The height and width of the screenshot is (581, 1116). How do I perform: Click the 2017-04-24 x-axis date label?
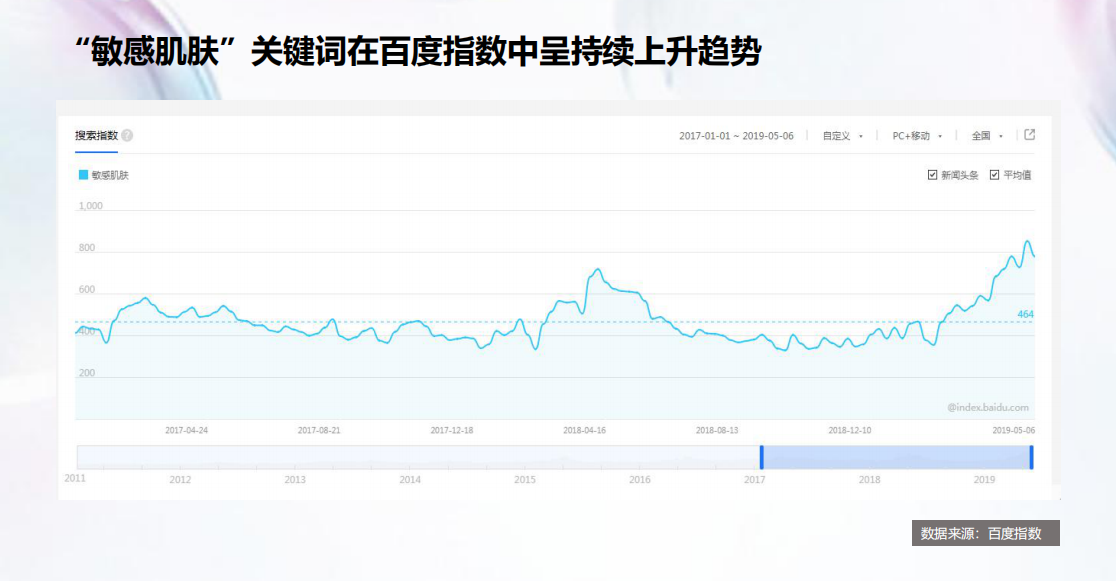coord(186,431)
